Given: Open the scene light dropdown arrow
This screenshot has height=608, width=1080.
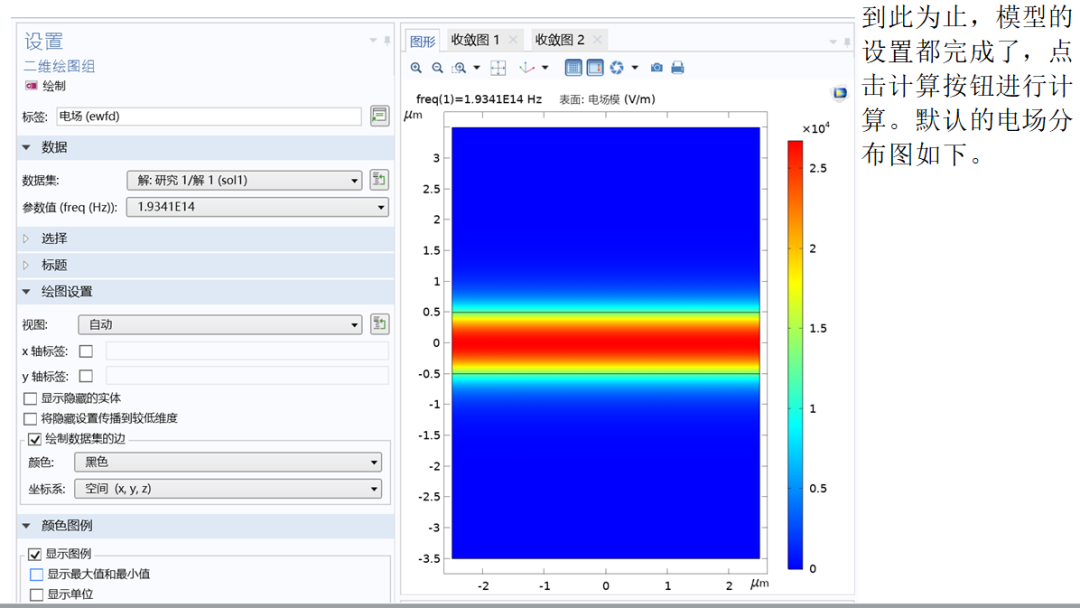Looking at the screenshot, I should [x=635, y=67].
